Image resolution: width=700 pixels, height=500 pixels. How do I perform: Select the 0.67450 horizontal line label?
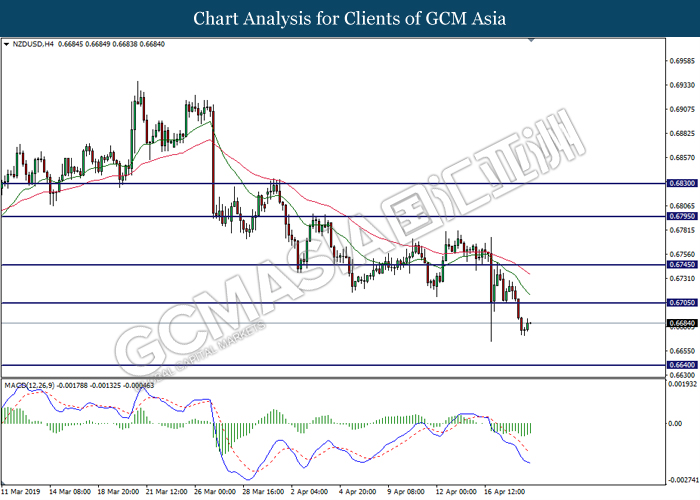pyautogui.click(x=682, y=265)
